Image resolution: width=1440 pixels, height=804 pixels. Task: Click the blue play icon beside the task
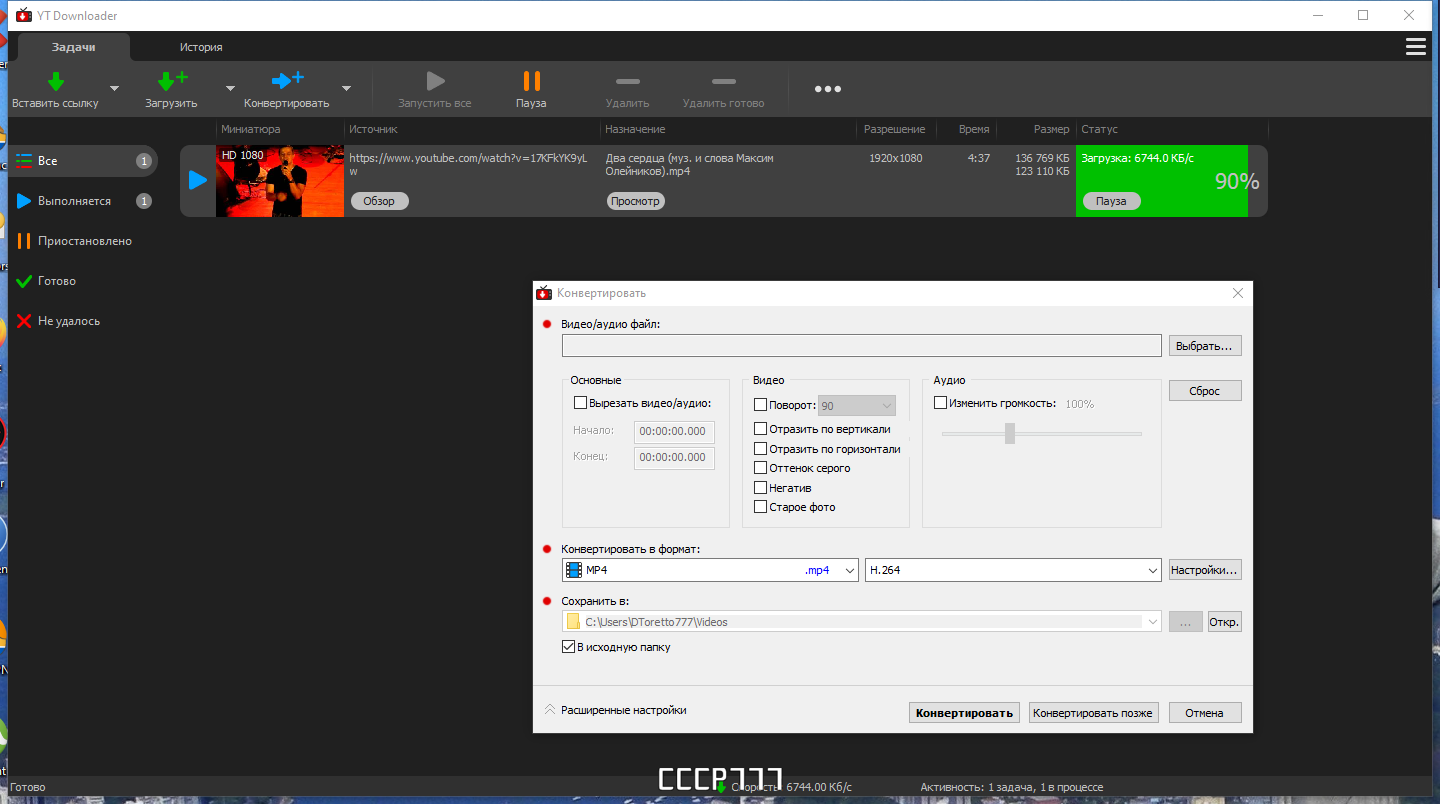coord(198,180)
